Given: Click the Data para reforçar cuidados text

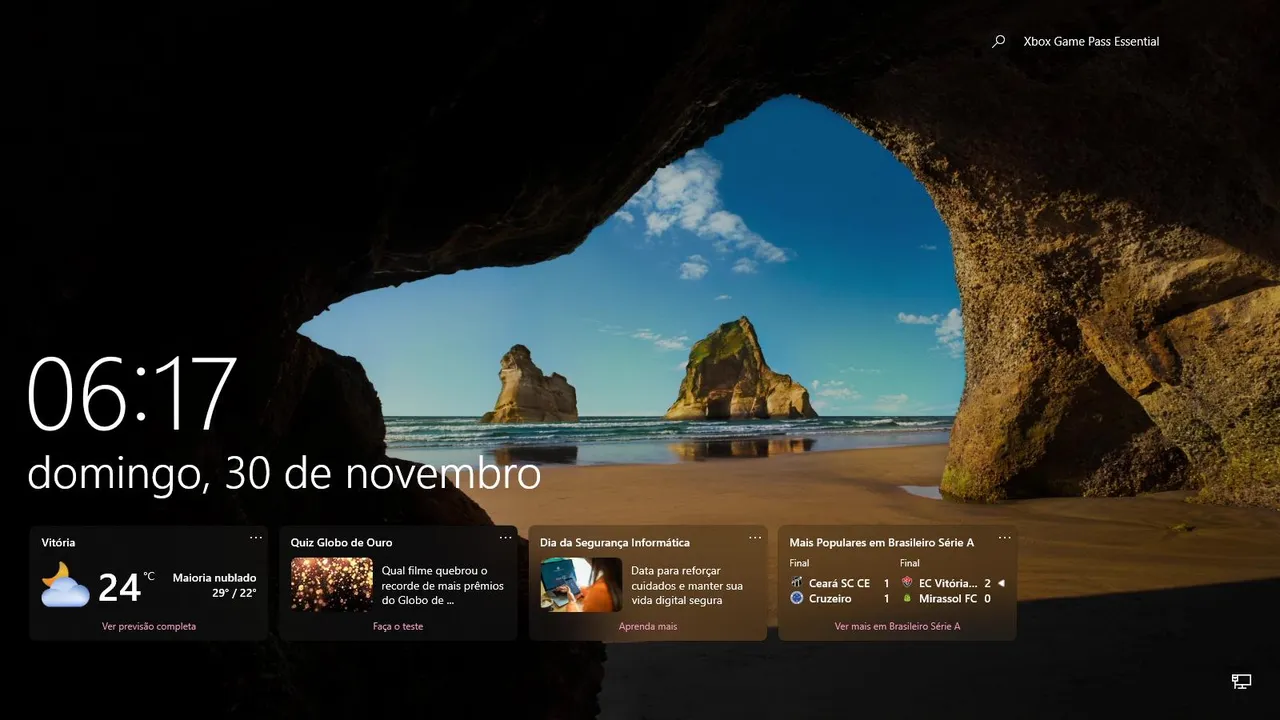Looking at the screenshot, I should point(688,585).
